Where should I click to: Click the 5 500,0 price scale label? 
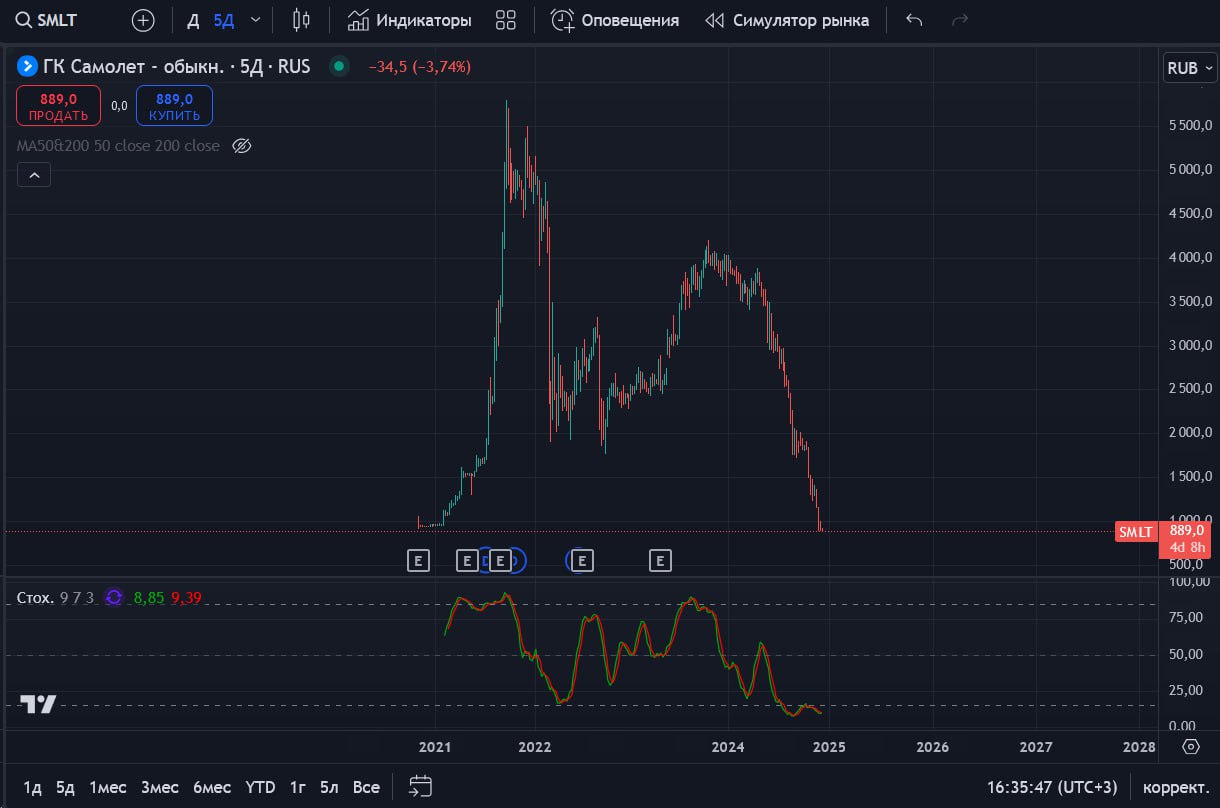pos(1190,126)
